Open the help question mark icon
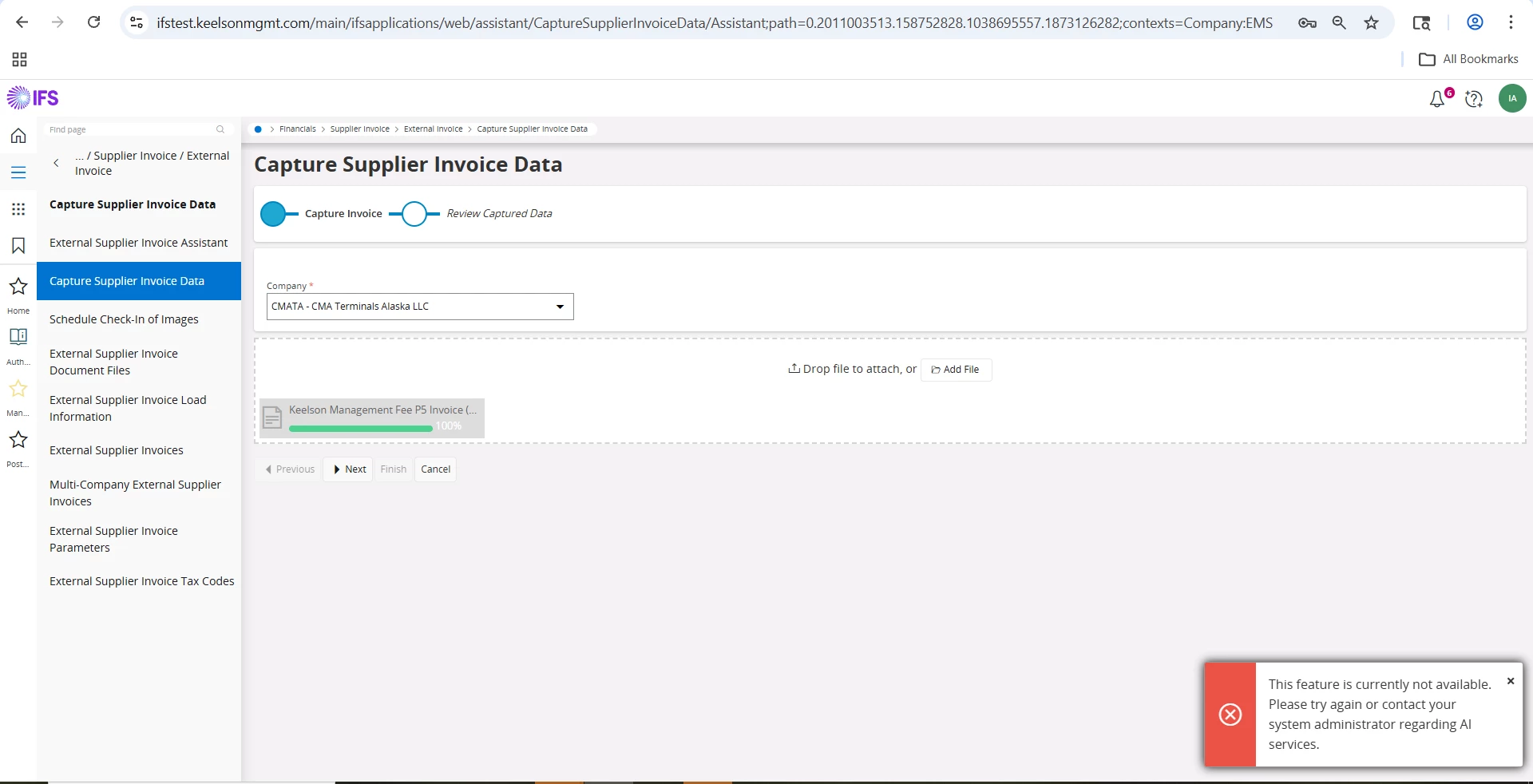Viewport: 1533px width, 784px height. 1474,99
